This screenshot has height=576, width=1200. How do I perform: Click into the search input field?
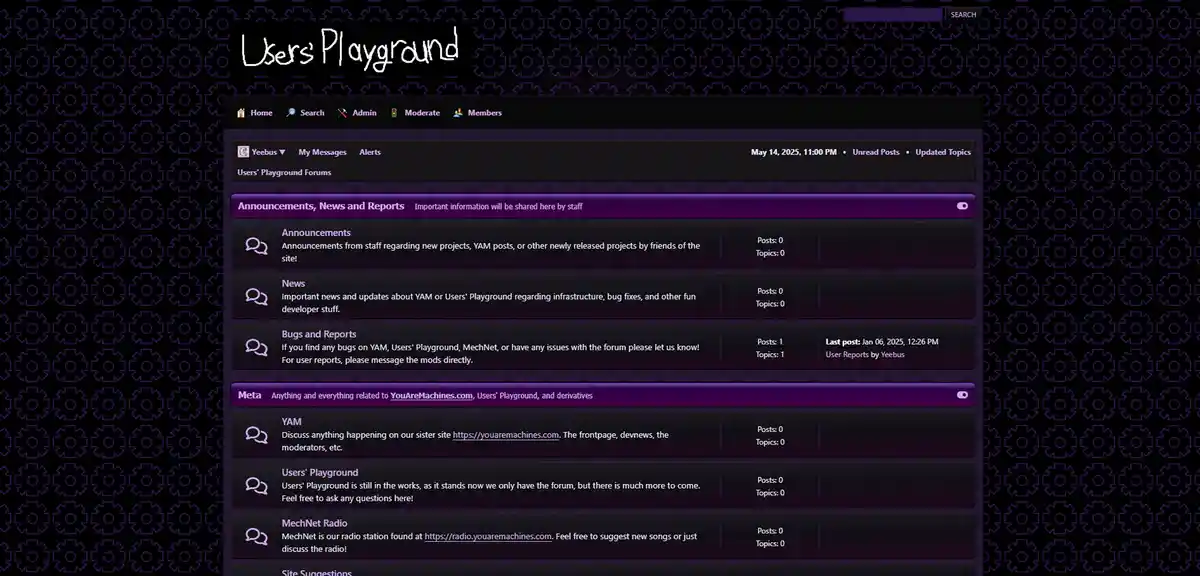click(893, 15)
